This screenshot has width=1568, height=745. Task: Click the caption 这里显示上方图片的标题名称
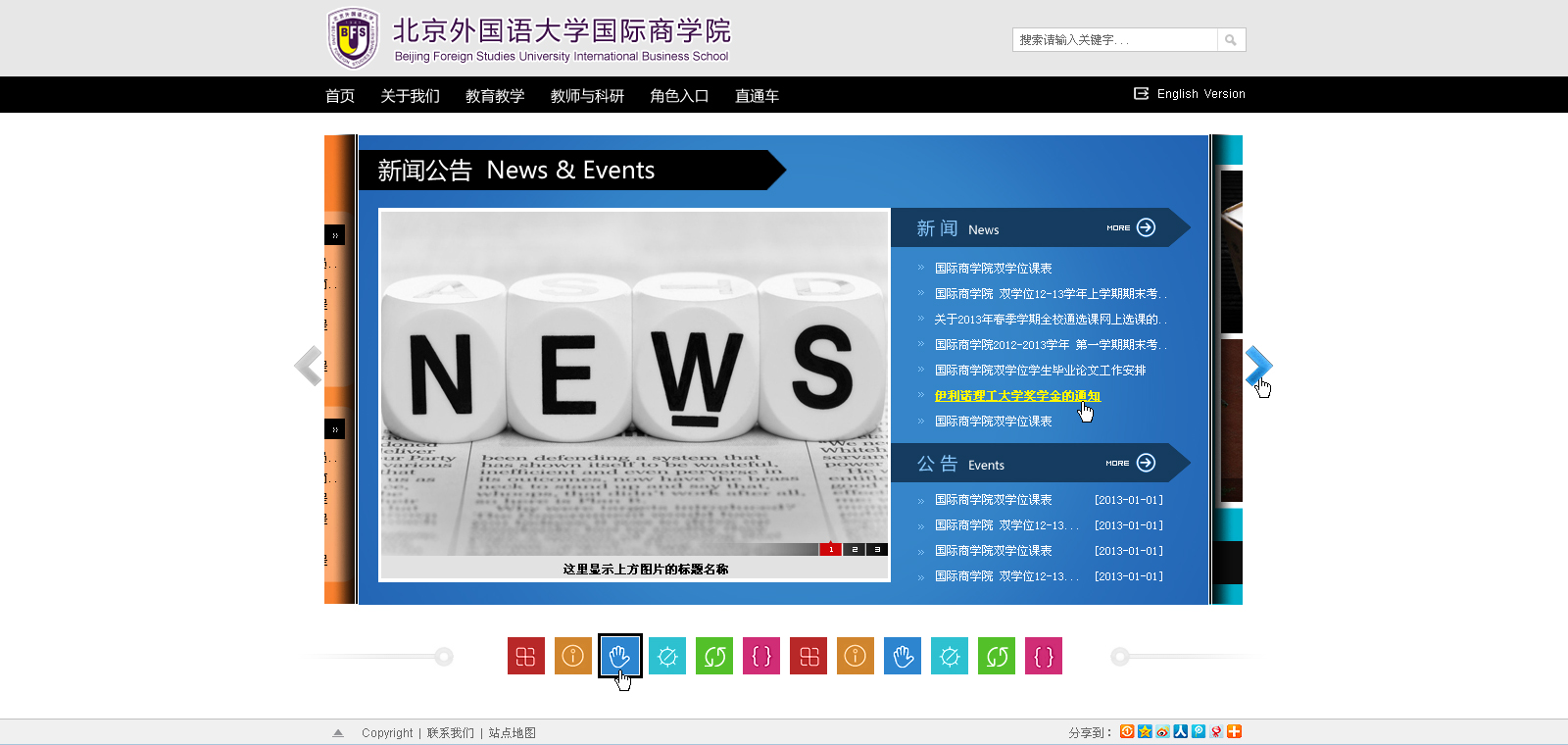646,569
